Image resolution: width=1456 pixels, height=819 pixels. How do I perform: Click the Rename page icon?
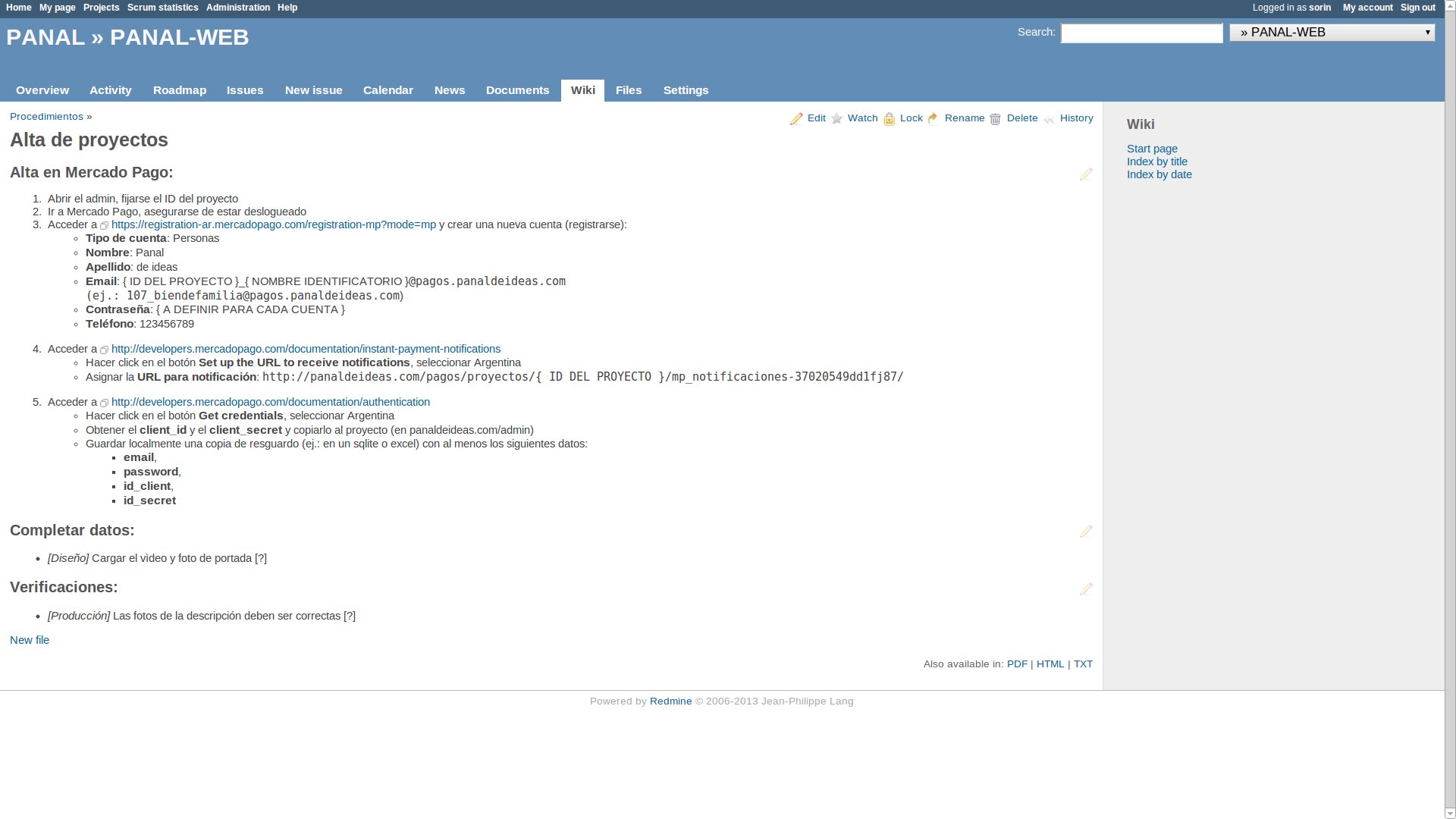(x=934, y=119)
